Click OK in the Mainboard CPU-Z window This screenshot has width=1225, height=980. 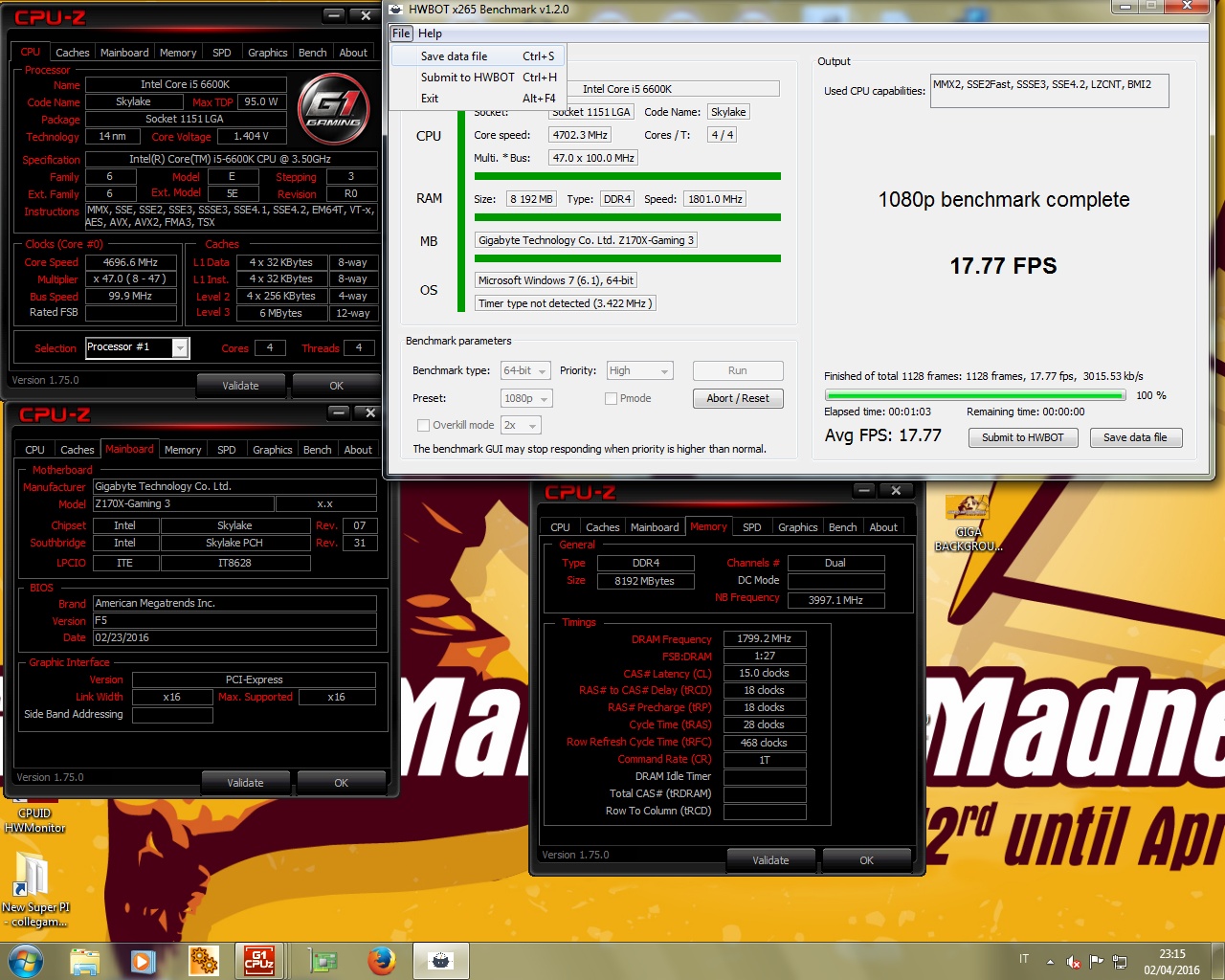coord(342,783)
